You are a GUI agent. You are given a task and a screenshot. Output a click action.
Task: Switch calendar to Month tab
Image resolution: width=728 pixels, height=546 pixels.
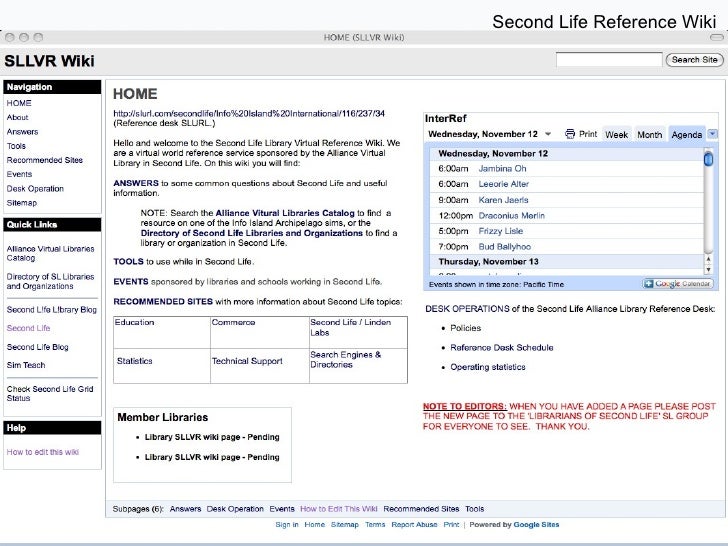coord(650,134)
